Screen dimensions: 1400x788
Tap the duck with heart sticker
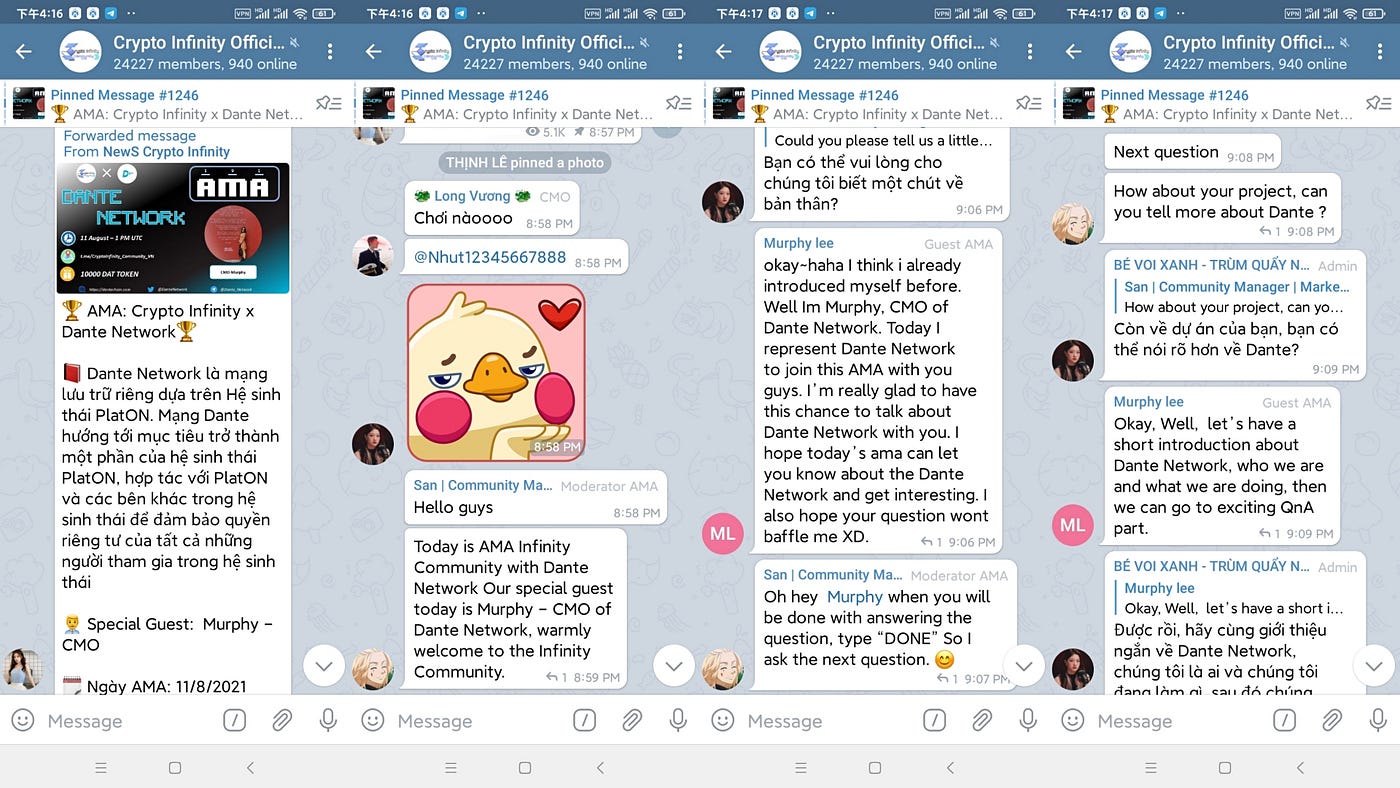[496, 372]
